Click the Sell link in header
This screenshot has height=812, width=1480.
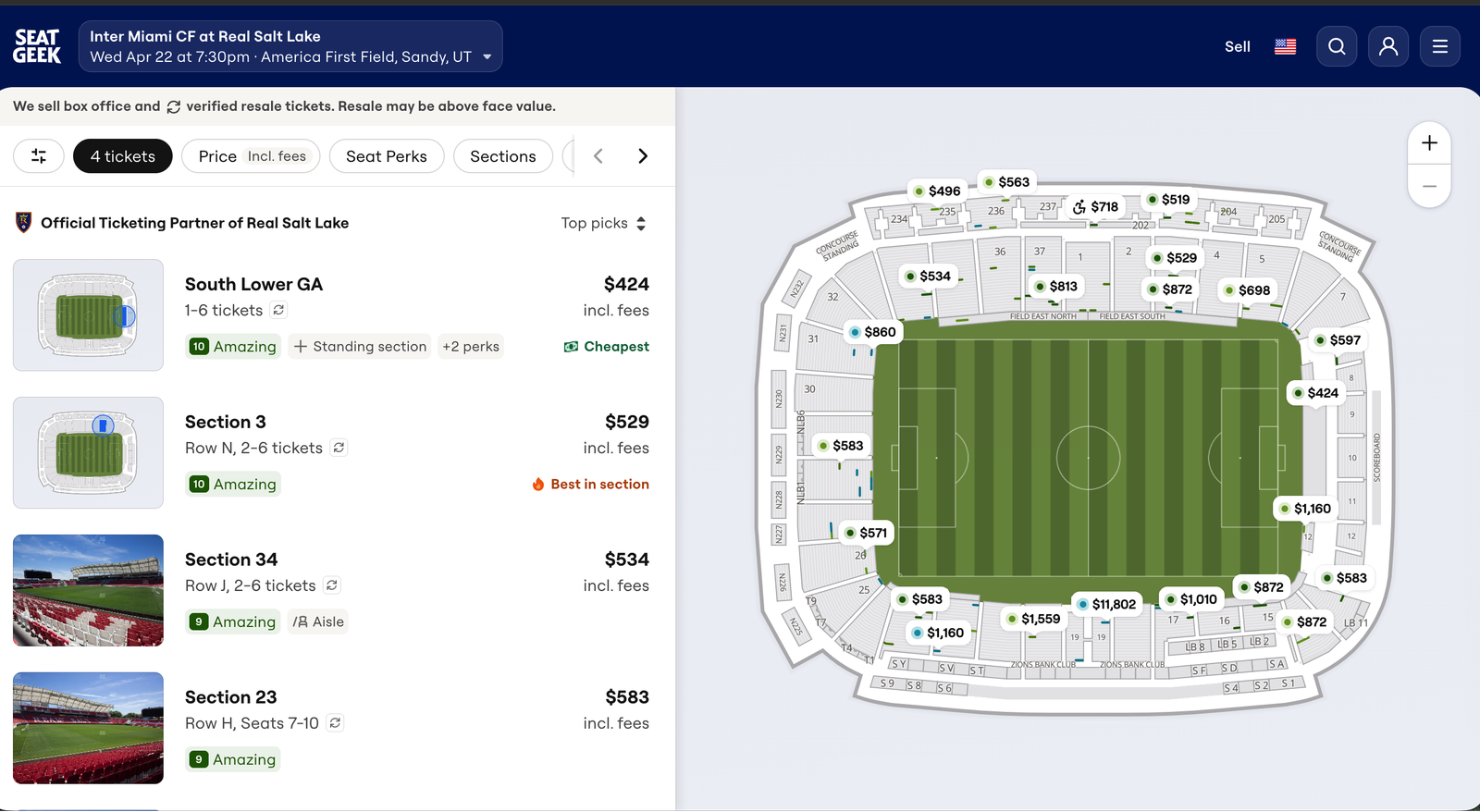(1237, 46)
